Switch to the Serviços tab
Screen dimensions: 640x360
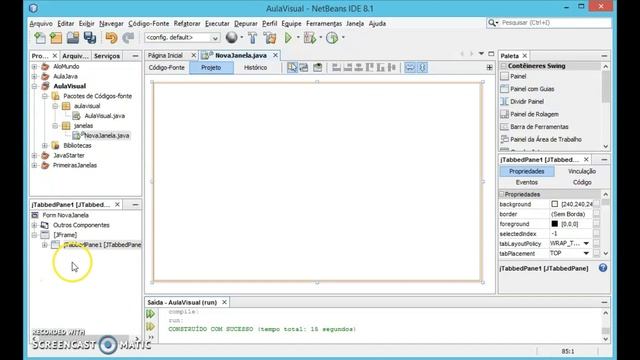pos(107,56)
